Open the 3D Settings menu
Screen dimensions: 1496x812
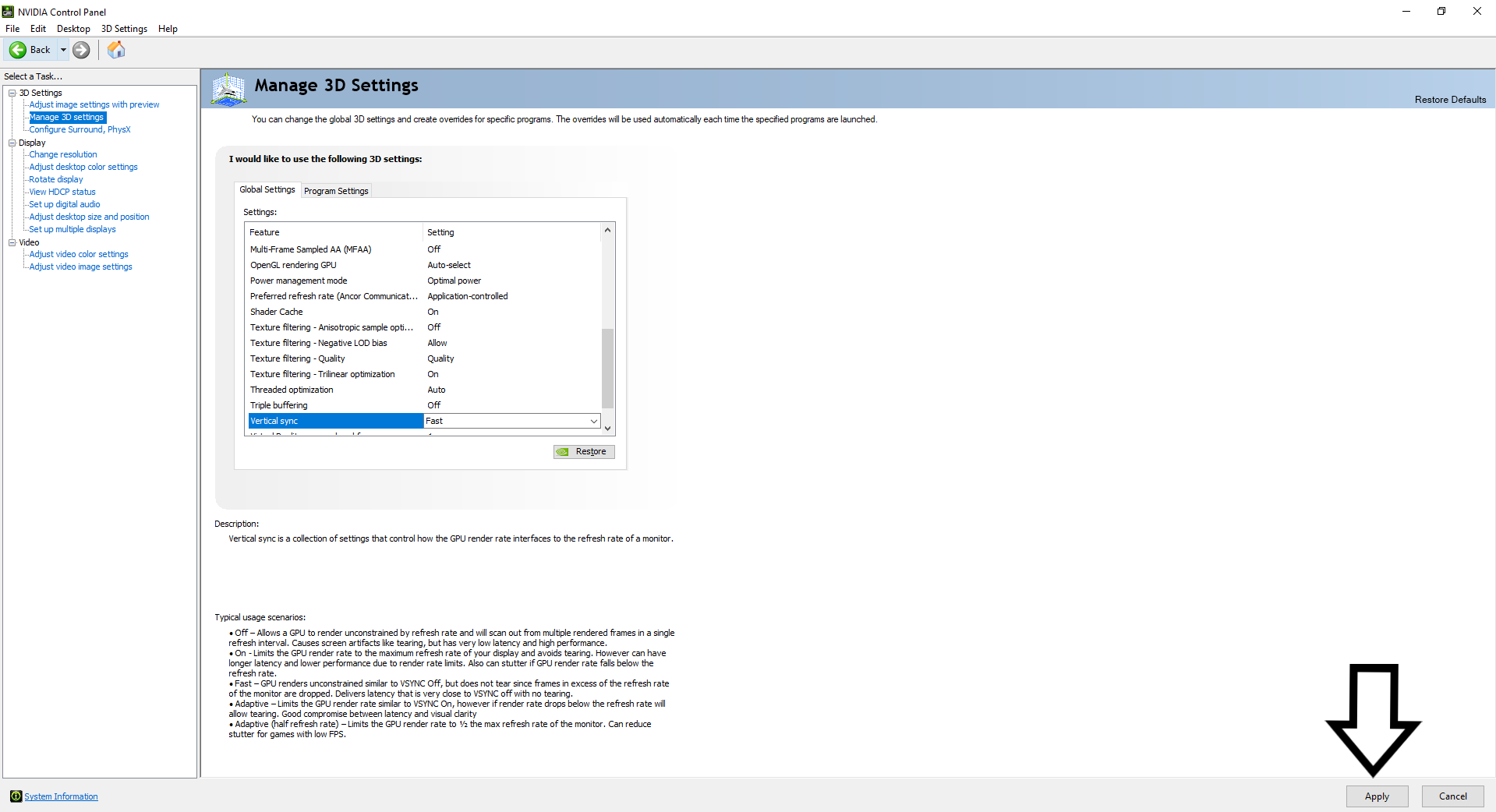124,29
